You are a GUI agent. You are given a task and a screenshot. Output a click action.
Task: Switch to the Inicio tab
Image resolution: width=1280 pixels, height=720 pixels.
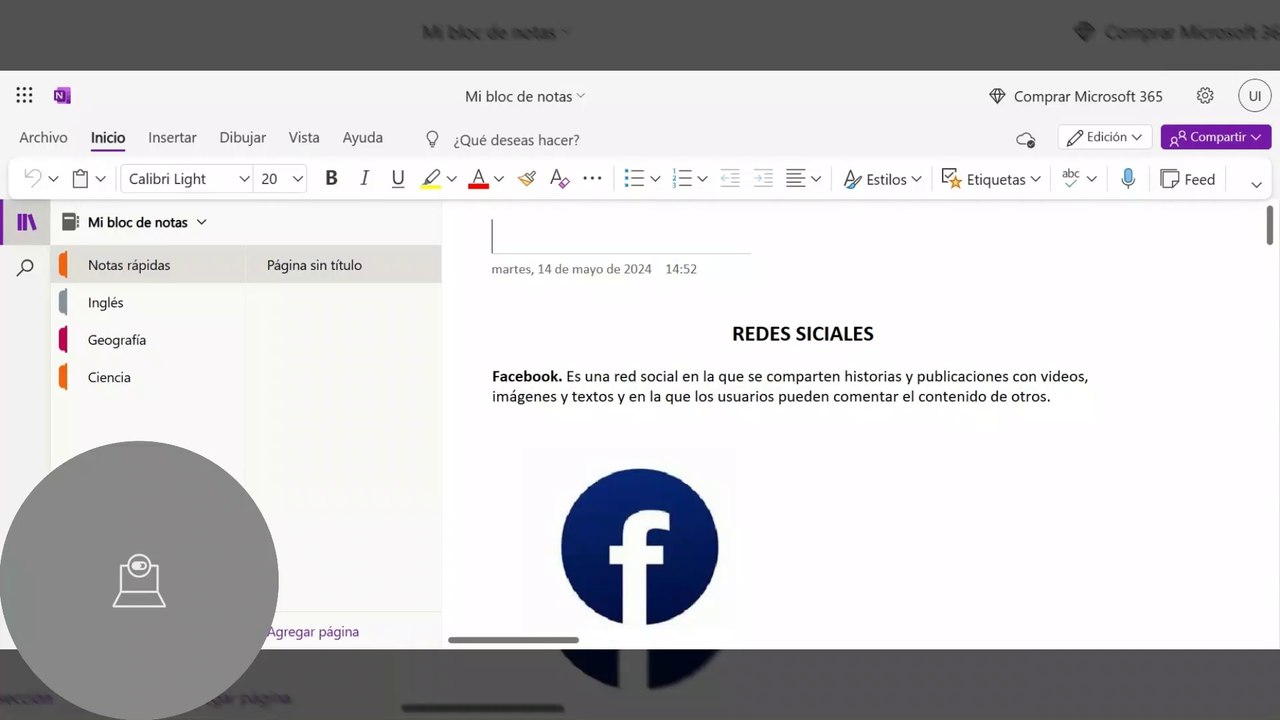coord(108,138)
